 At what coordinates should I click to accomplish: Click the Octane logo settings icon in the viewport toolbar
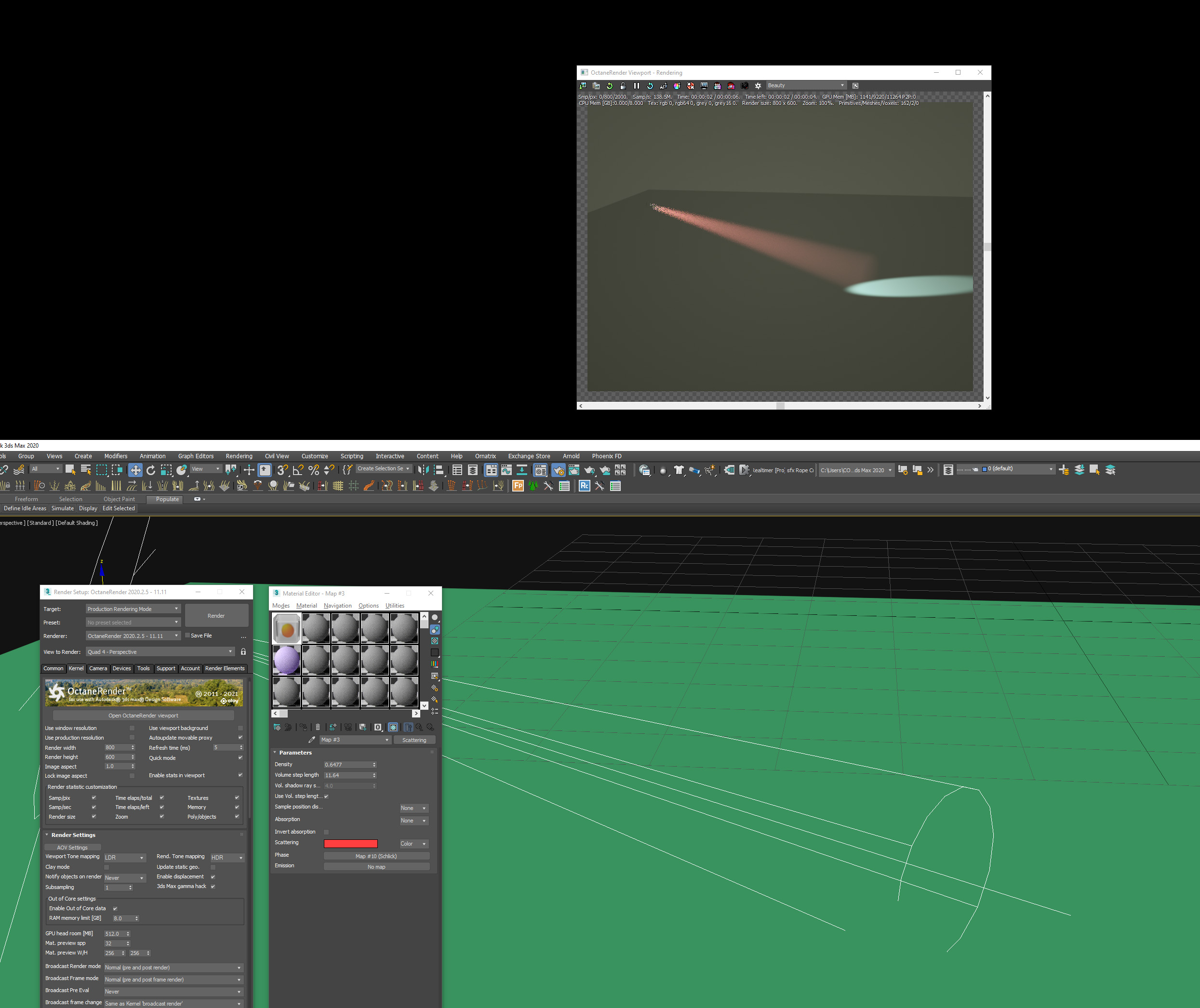click(758, 86)
